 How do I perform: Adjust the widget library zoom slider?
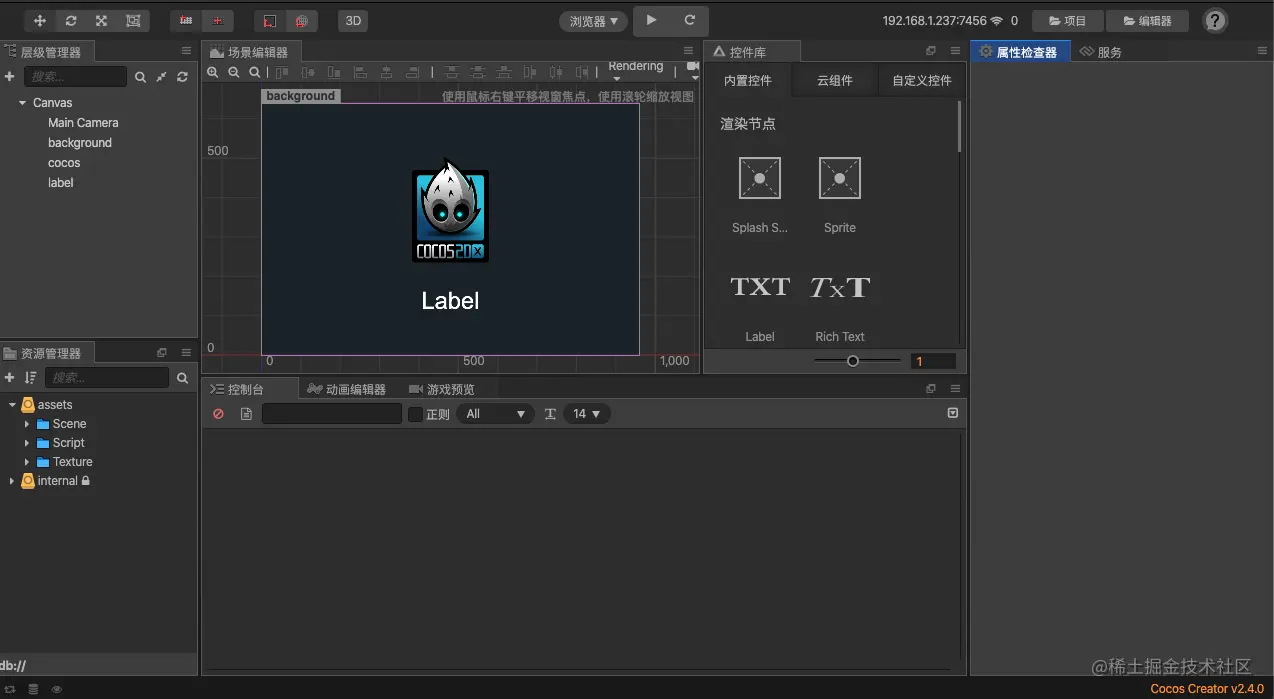pos(853,361)
